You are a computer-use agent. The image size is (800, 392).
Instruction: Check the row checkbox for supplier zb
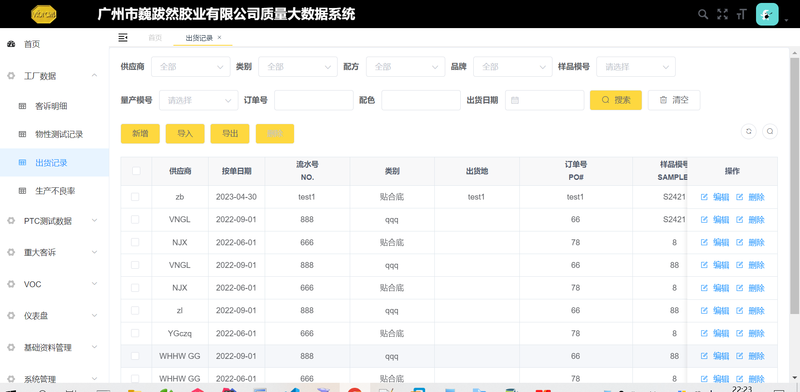(135, 197)
